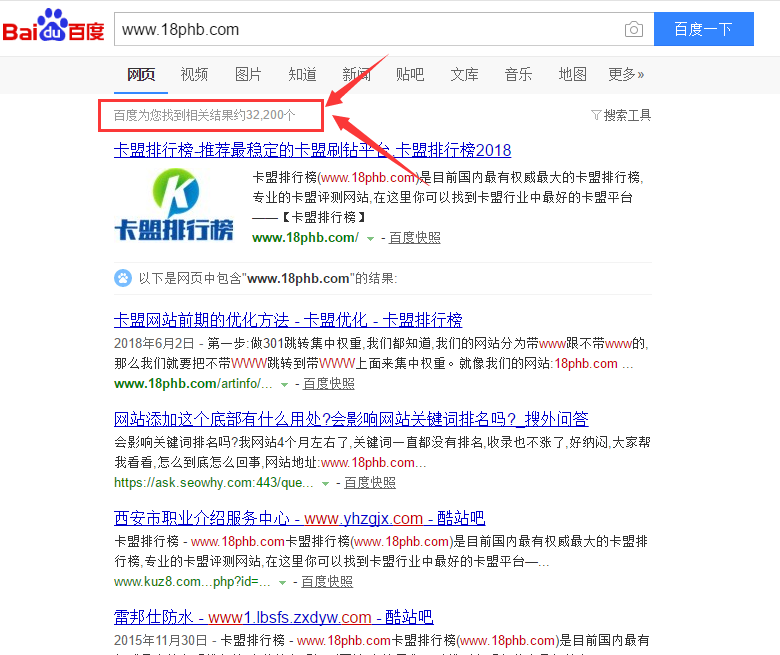
Task: Click snippet text ——【卡盟排行榜】
Action: click(309, 217)
